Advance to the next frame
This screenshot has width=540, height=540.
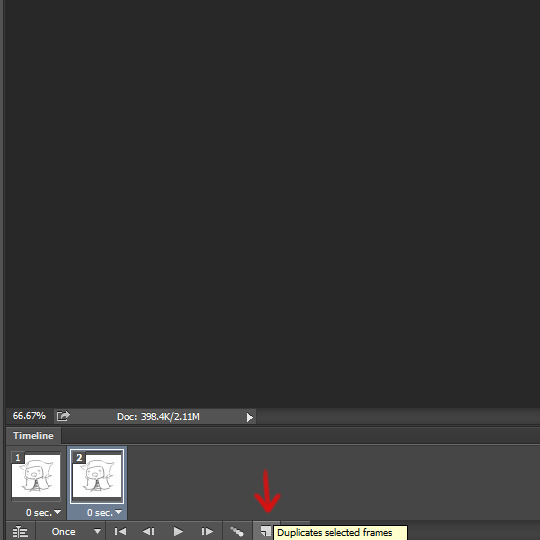click(x=207, y=531)
